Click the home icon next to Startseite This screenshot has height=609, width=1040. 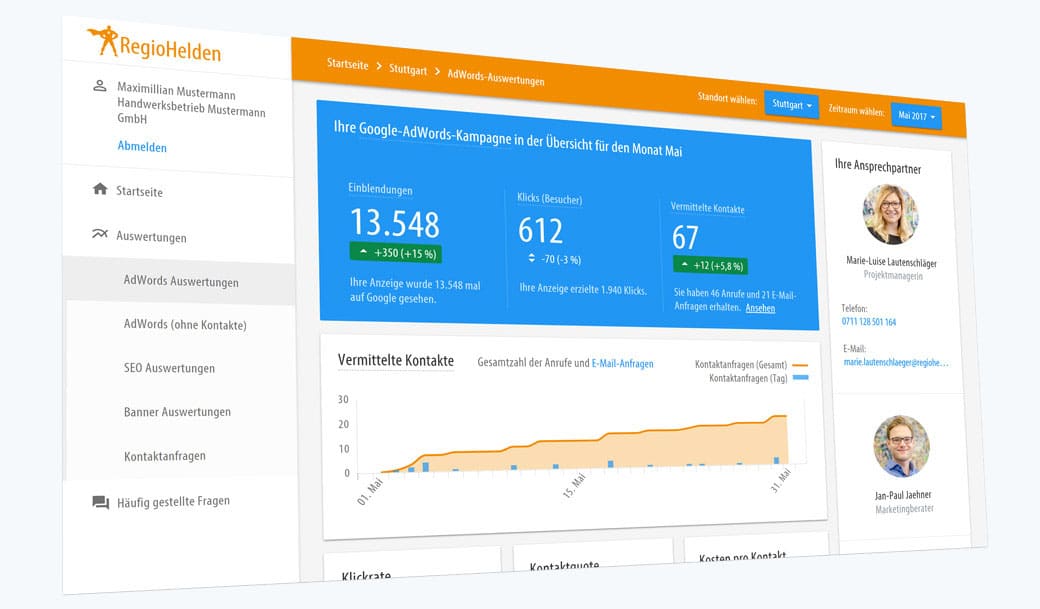(x=100, y=189)
